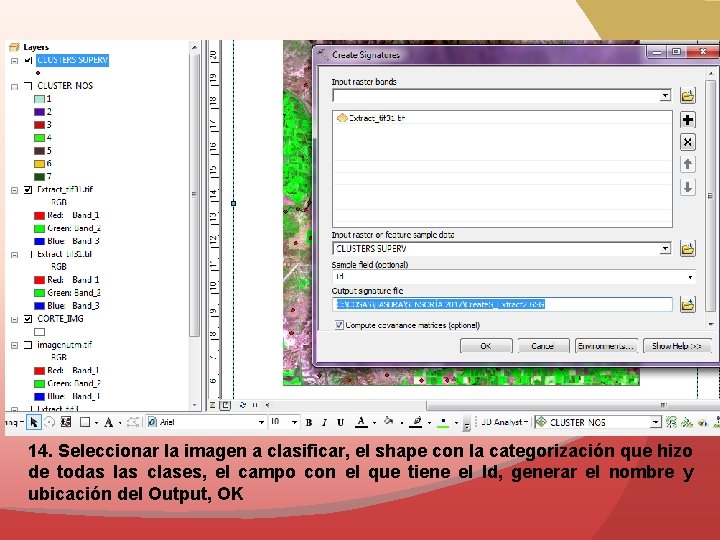The height and width of the screenshot is (540, 720).
Task: Open the Arial font name dropdown
Action: coord(261,422)
